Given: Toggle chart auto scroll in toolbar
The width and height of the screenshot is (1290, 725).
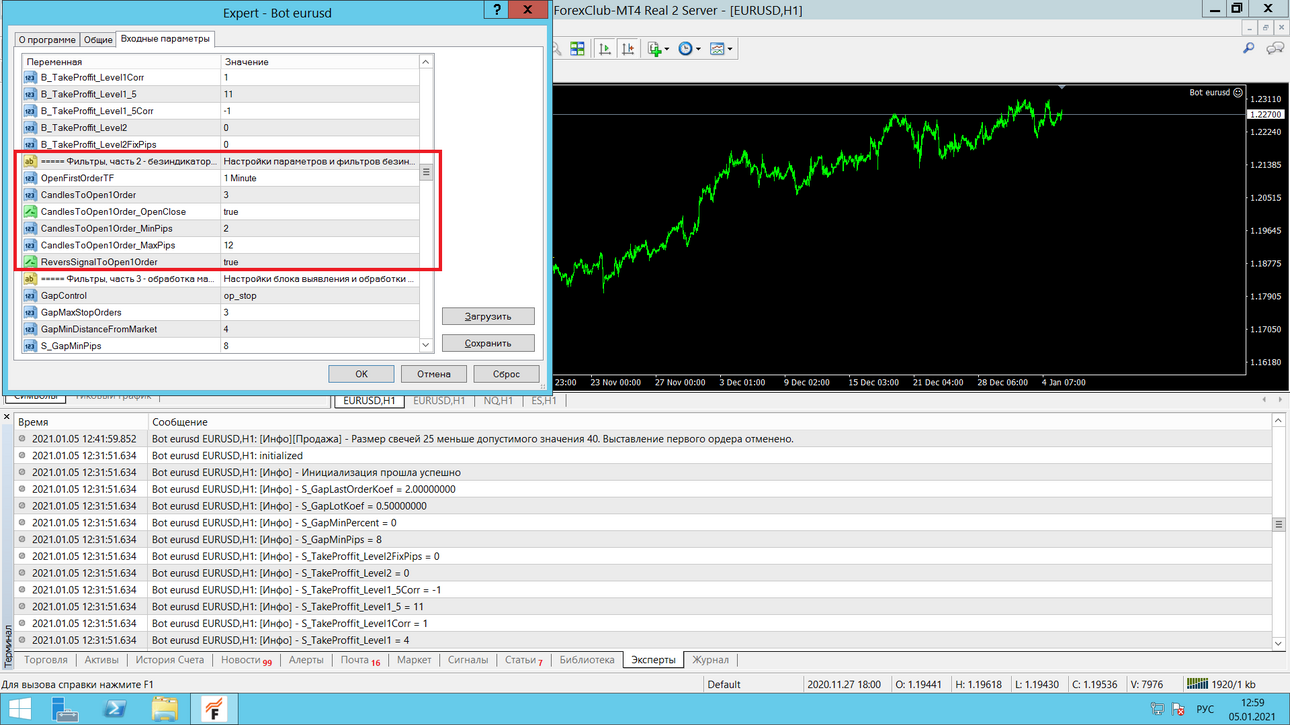Looking at the screenshot, I should 604,48.
